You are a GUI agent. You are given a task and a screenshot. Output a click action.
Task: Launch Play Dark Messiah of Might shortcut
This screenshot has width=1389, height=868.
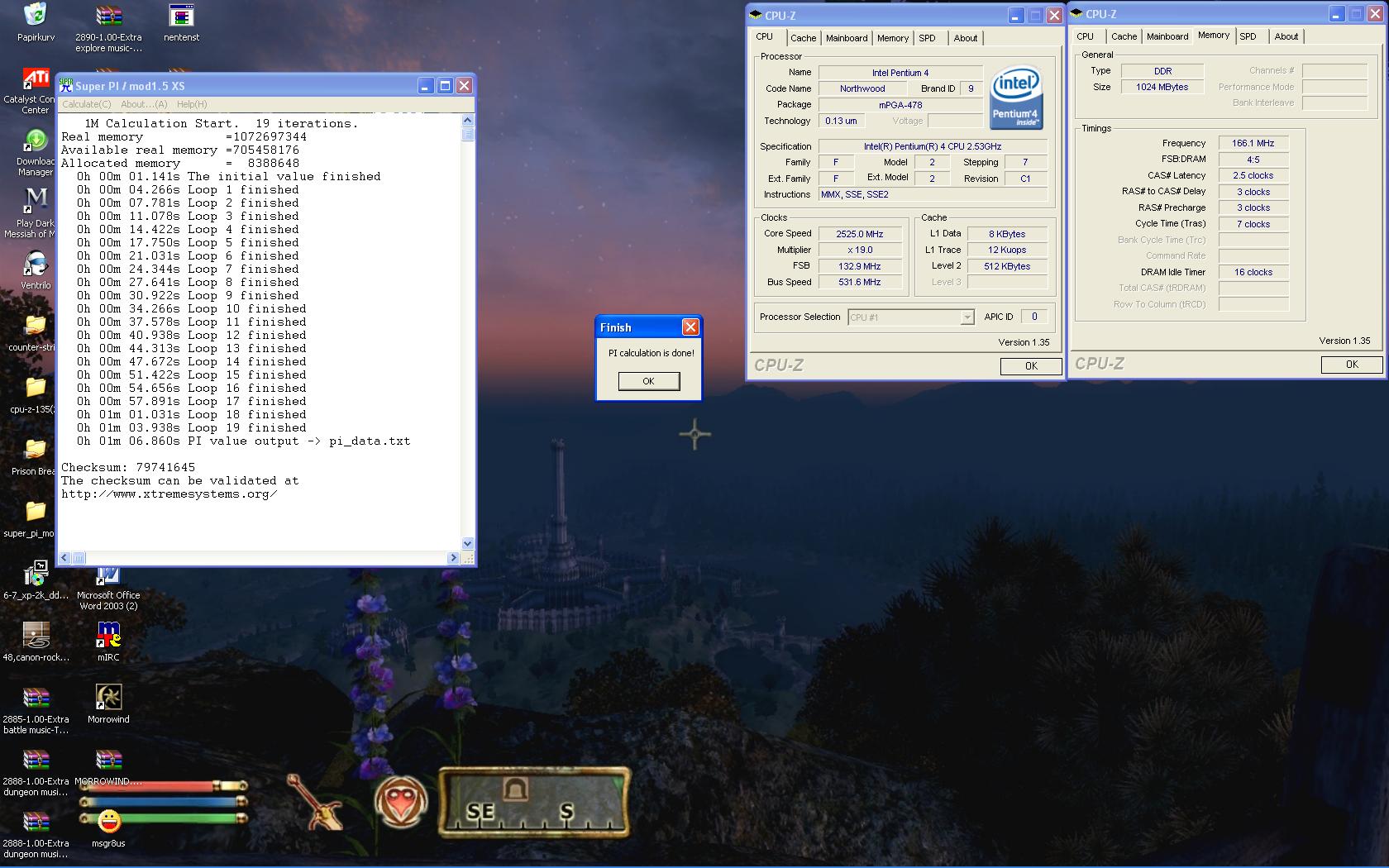(36, 202)
